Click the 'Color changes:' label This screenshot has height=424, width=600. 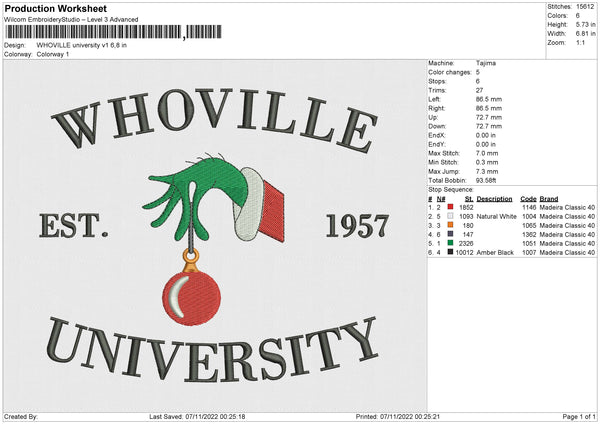450,72
